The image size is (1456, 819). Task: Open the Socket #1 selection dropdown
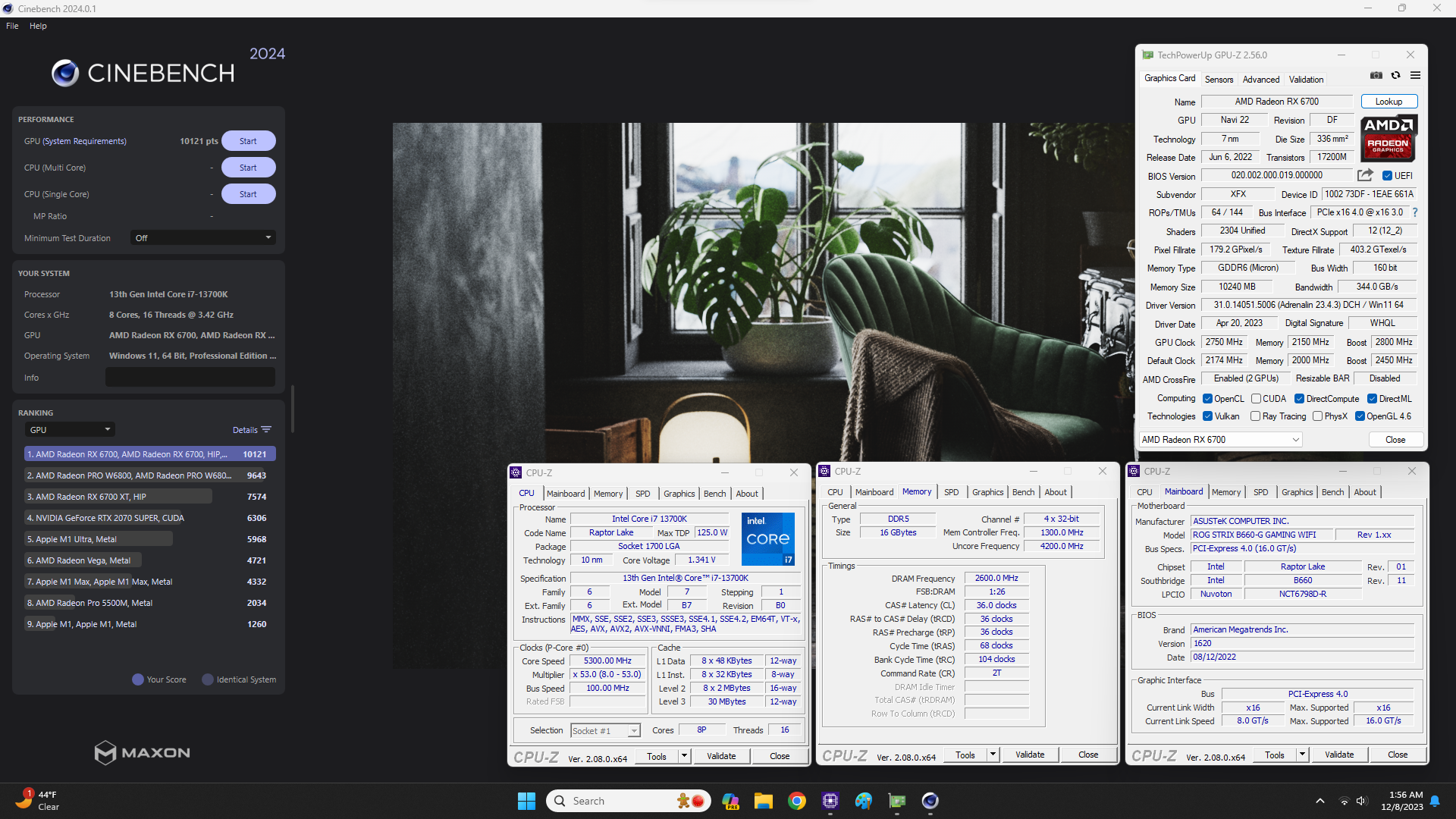pyautogui.click(x=605, y=731)
